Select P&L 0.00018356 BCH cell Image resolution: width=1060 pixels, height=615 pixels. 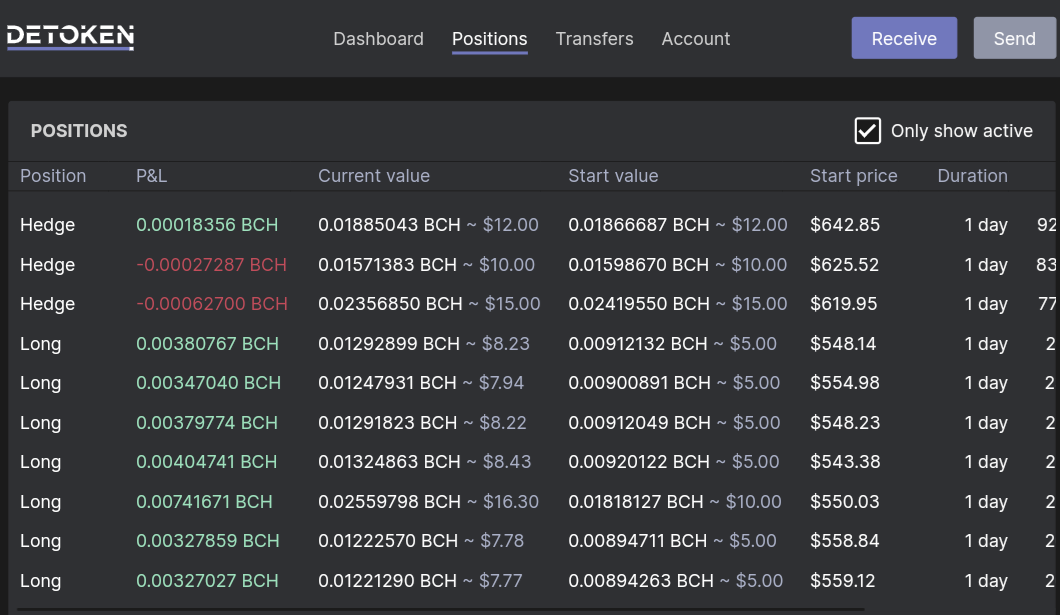(x=207, y=224)
